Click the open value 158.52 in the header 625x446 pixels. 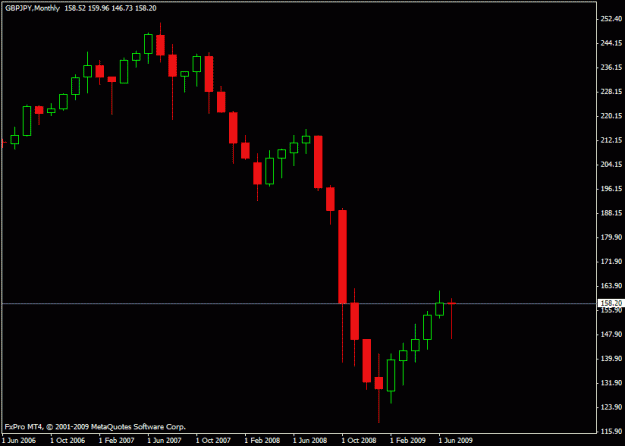[x=75, y=8]
